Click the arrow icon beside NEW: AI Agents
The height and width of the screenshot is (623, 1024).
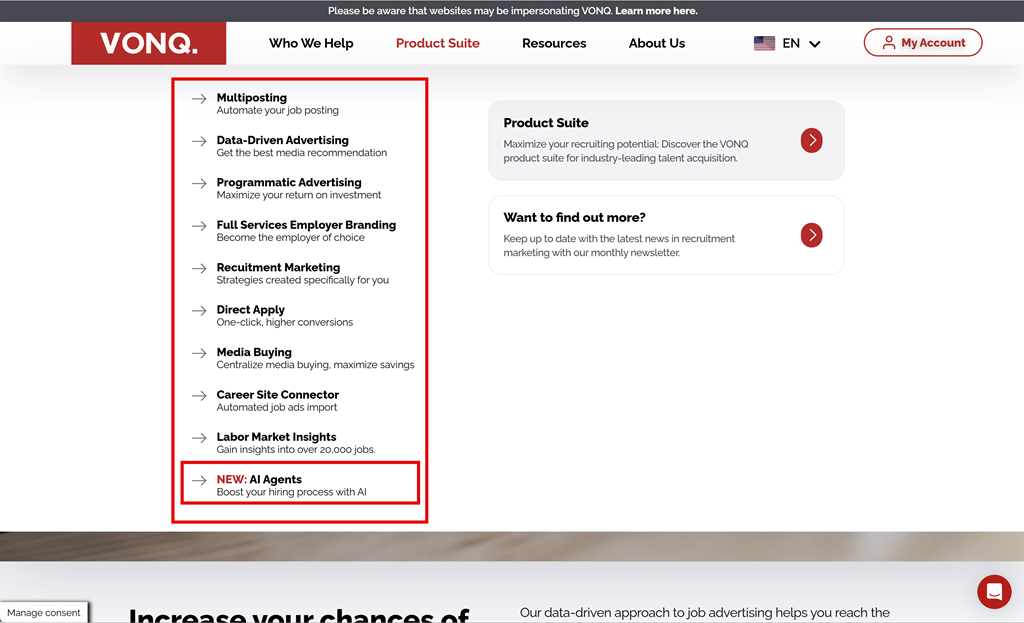pos(199,481)
